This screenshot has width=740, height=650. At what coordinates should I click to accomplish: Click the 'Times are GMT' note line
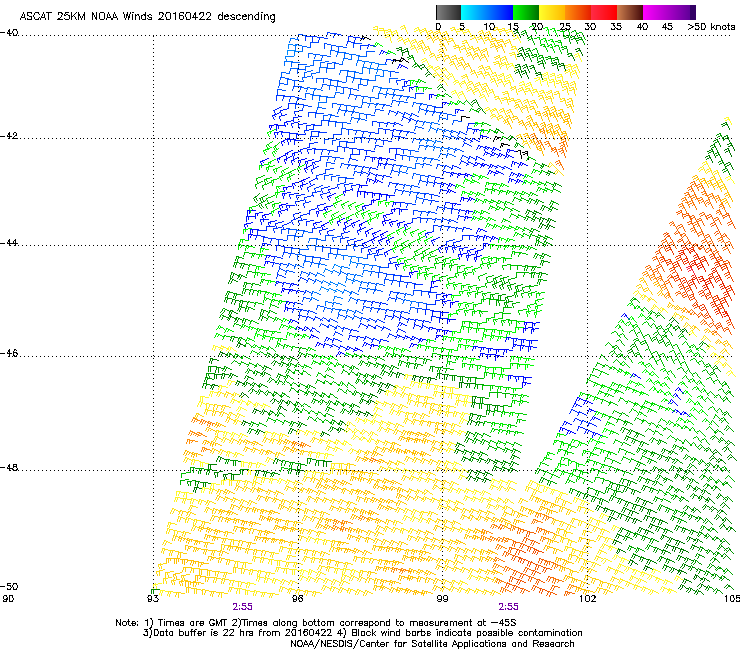(x=316, y=623)
